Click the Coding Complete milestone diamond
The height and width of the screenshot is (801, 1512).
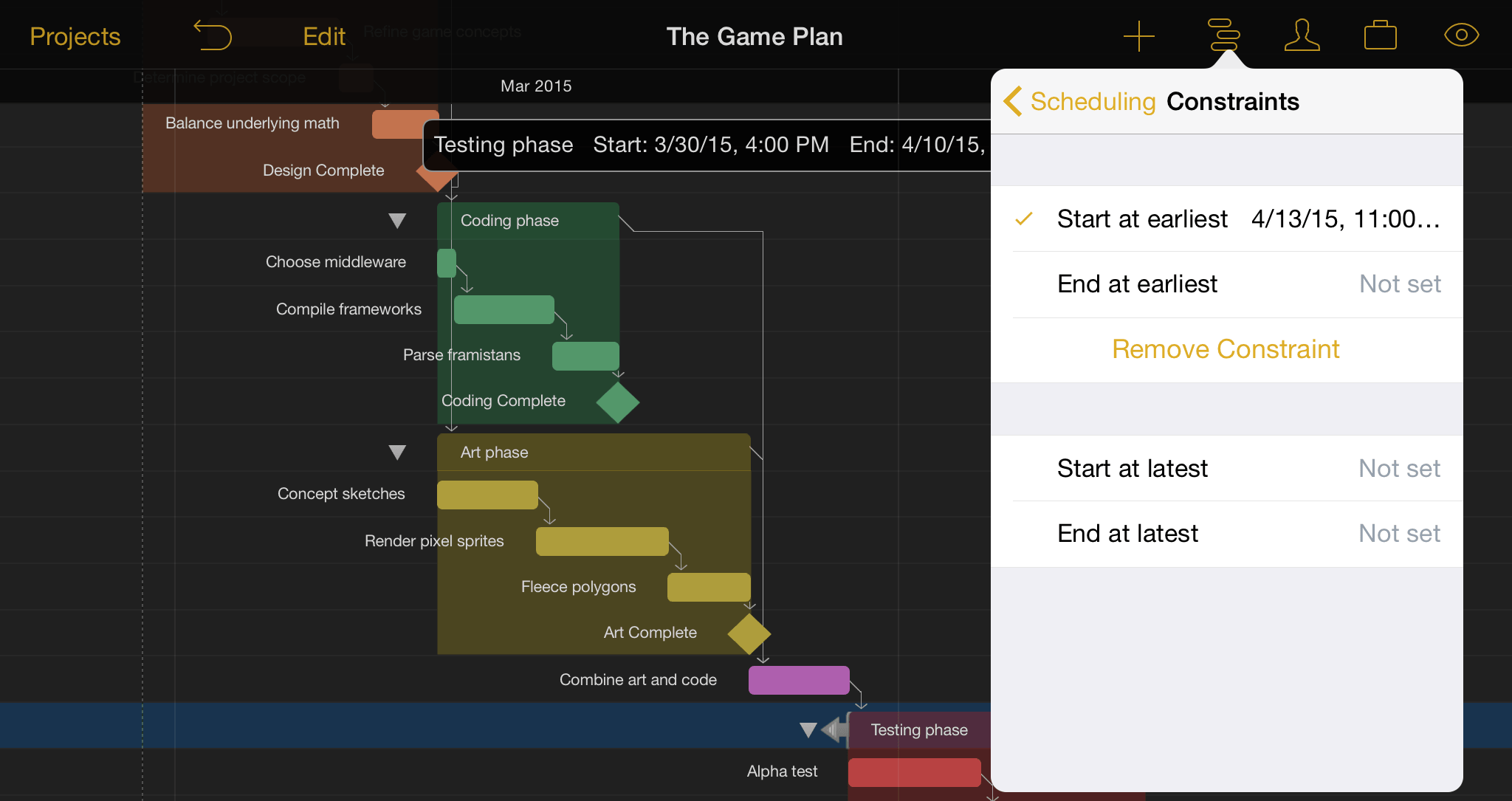620,400
